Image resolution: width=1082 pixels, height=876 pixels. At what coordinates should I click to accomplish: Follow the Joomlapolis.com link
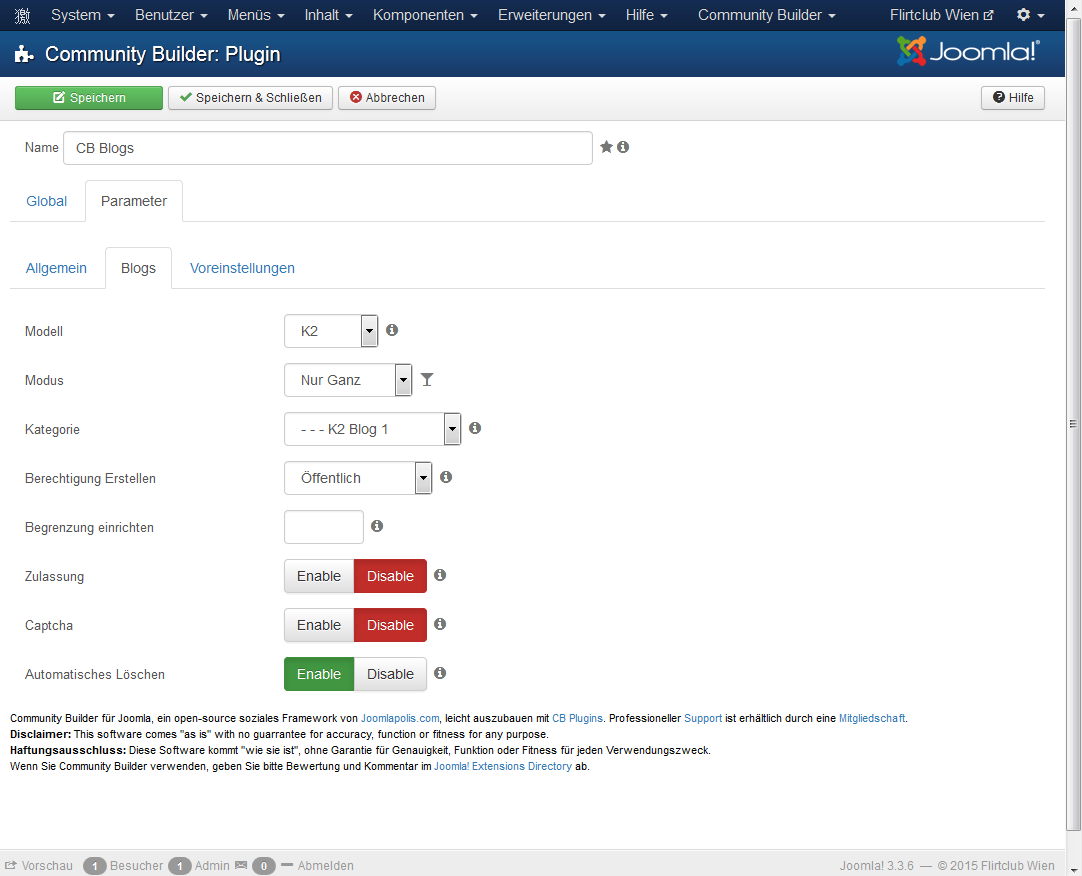pos(400,718)
